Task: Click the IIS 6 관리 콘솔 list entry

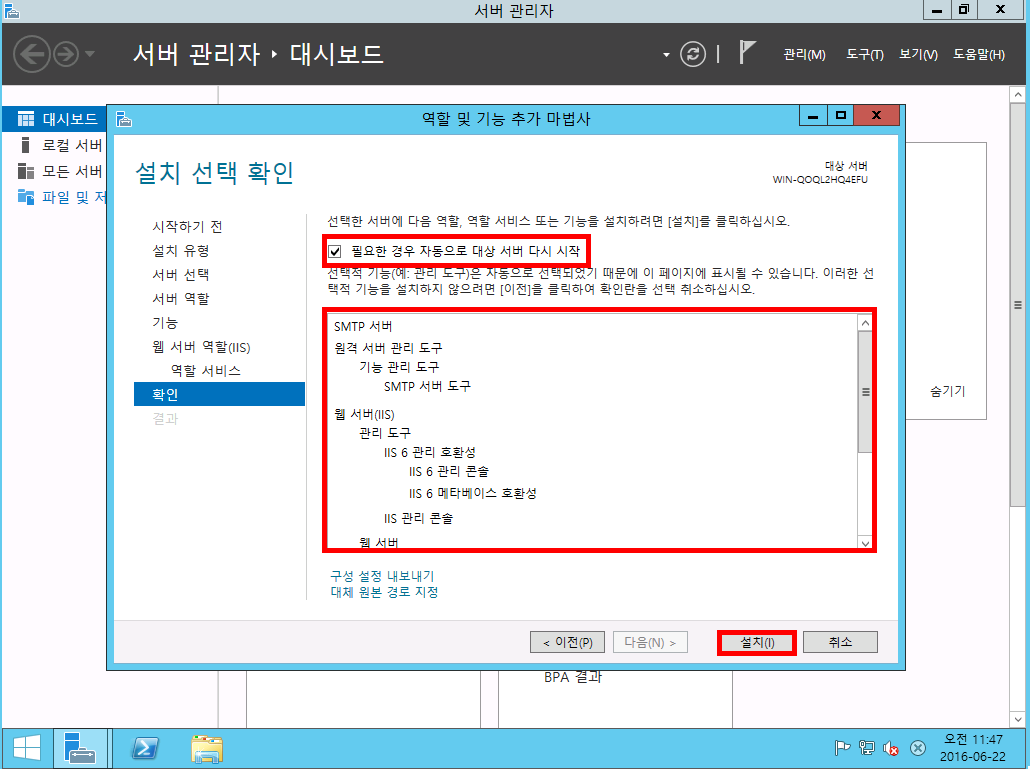Action: tap(449, 472)
